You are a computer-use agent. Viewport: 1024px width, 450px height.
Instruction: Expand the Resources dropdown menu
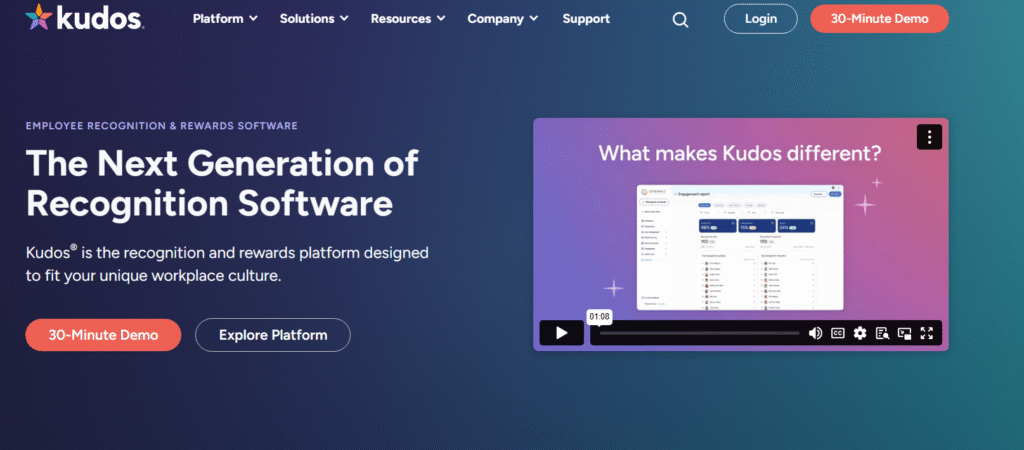tap(408, 19)
